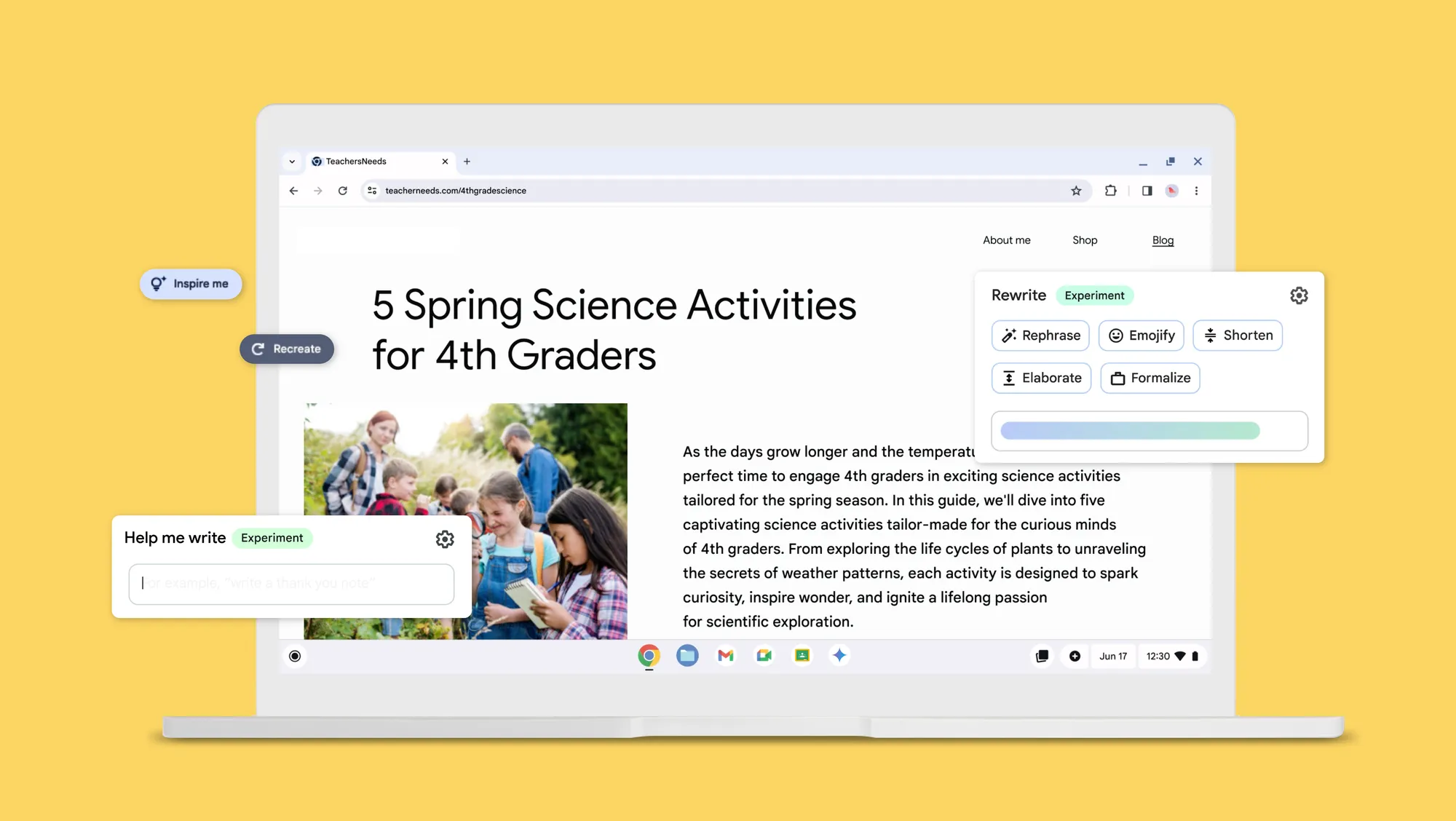Screen dimensions: 1456x821
Task: Click the Chrome browser taskbar icon
Action: click(x=648, y=656)
